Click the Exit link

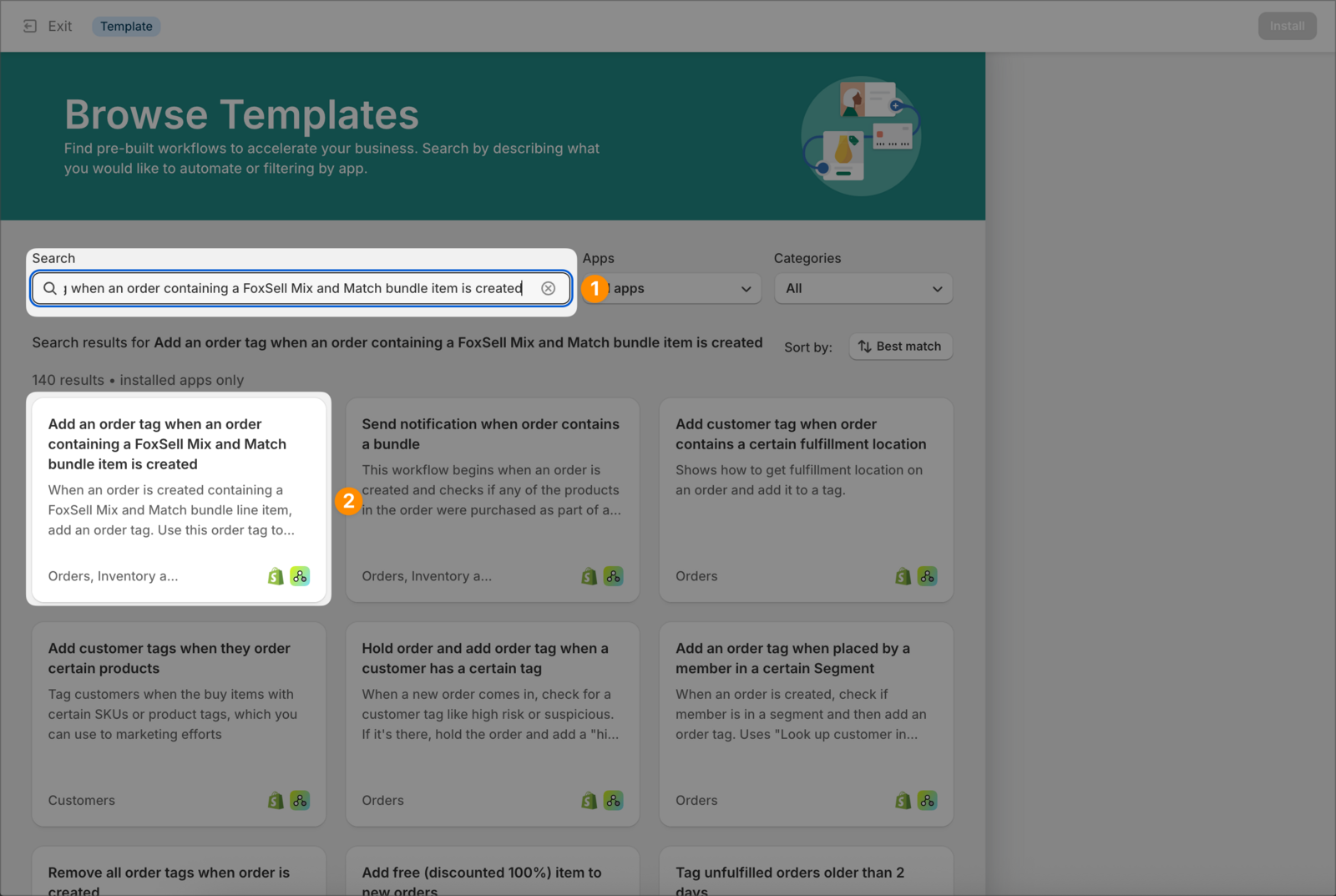click(x=58, y=26)
